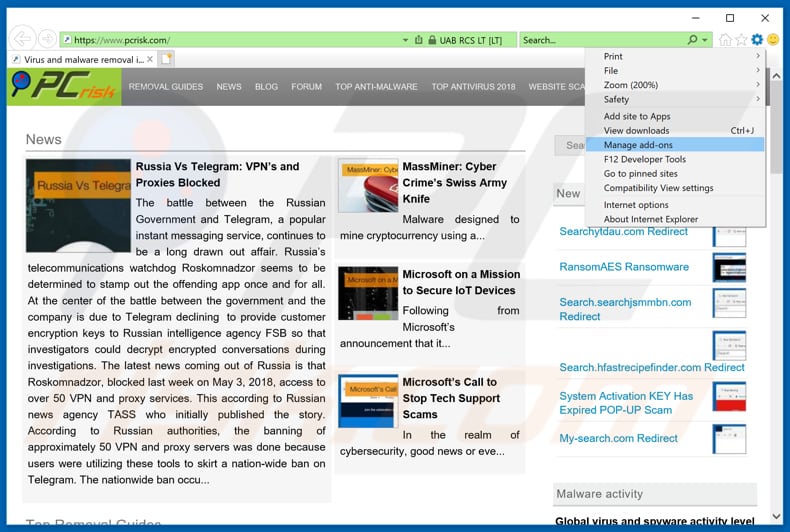Open Internet options
This screenshot has width=790, height=532.
[x=675, y=205]
